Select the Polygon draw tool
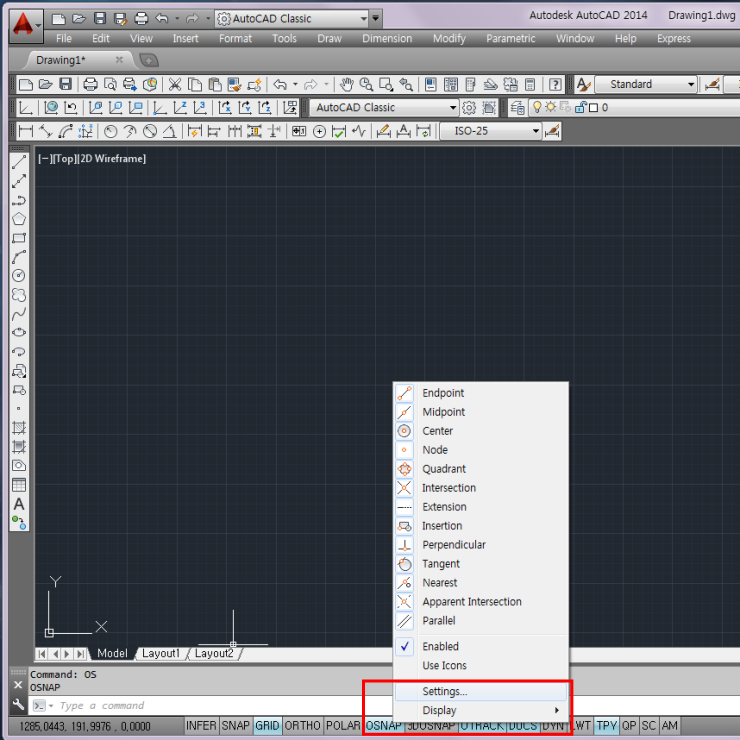Viewport: 740px width, 740px height. click(19, 219)
